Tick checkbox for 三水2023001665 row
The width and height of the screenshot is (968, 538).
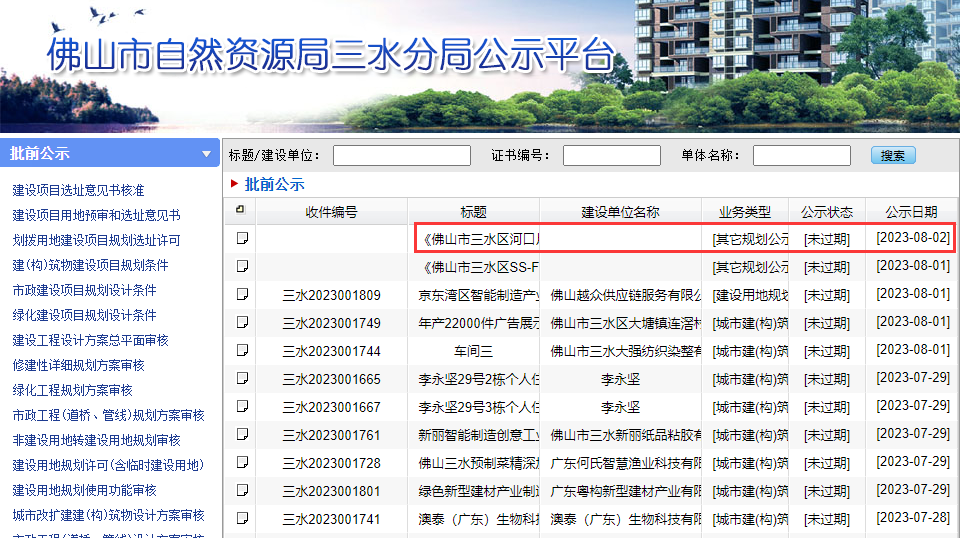point(243,378)
